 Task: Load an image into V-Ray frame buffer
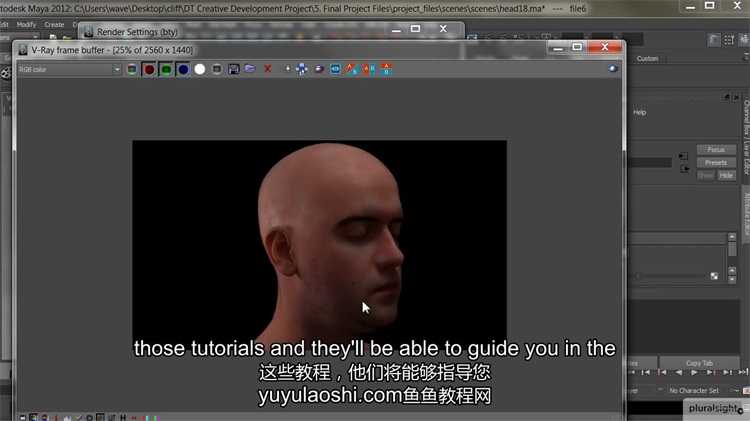[x=250, y=69]
